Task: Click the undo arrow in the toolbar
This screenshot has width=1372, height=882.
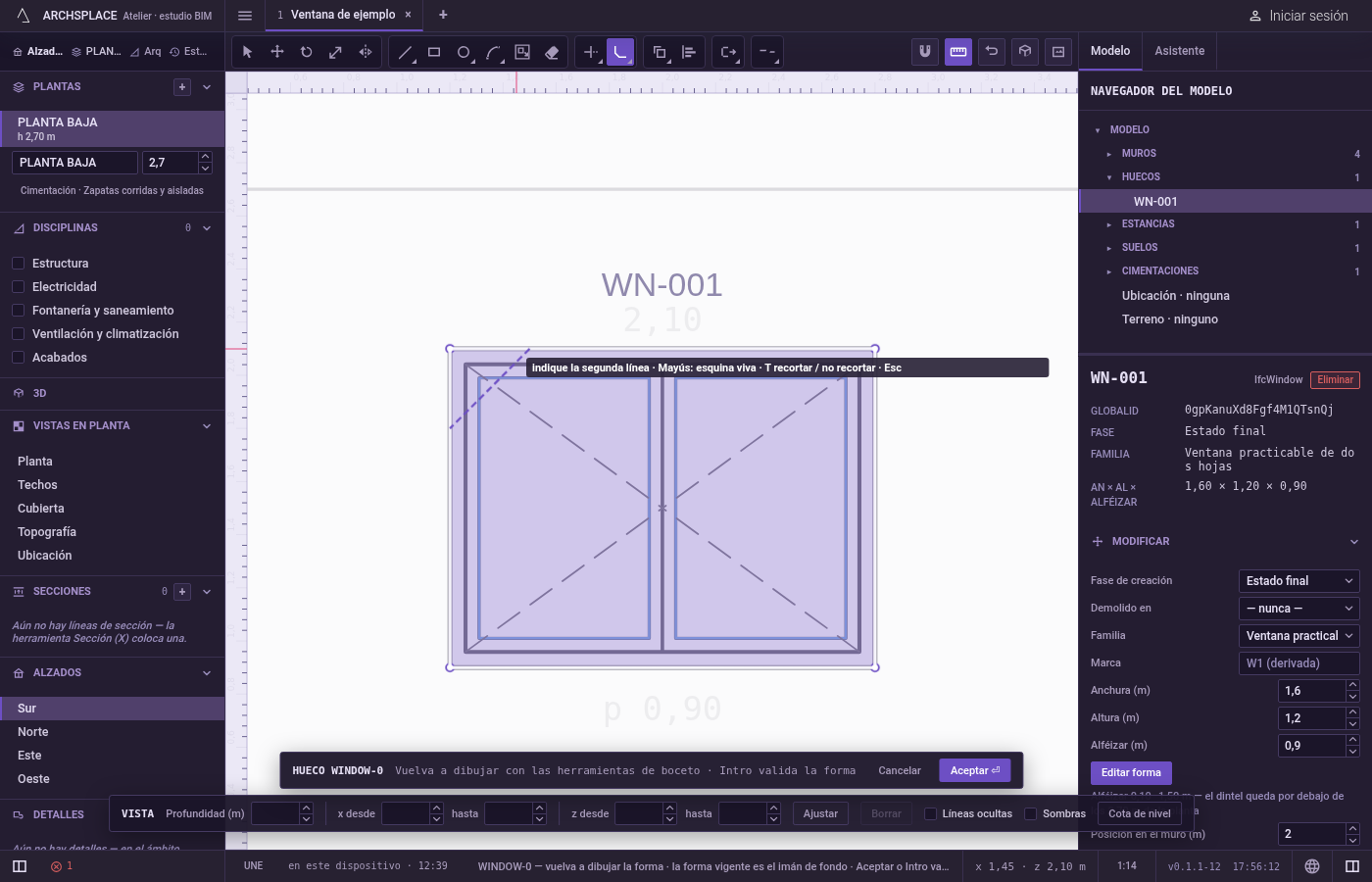Action: 992,52
